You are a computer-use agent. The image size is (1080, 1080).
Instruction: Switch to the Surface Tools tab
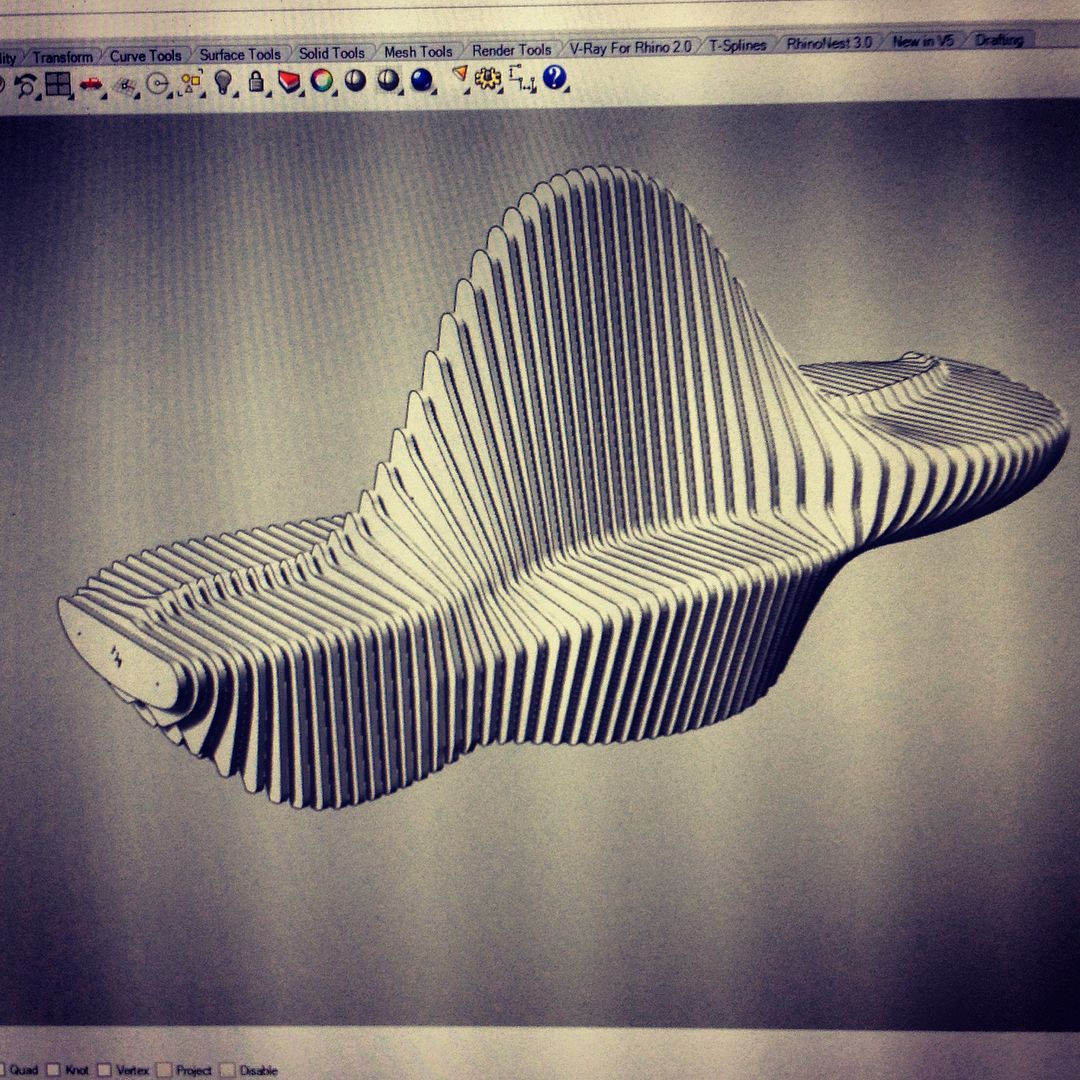click(x=240, y=54)
